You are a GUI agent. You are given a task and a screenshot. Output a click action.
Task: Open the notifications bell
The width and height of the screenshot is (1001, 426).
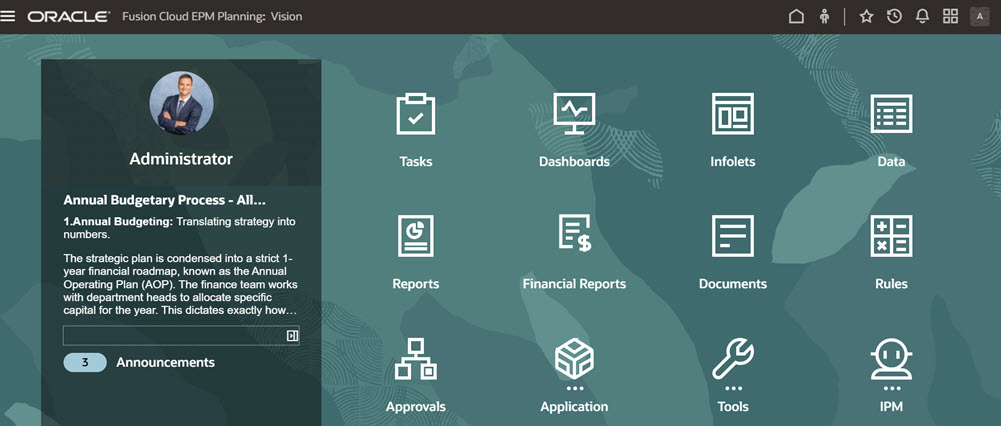click(922, 17)
